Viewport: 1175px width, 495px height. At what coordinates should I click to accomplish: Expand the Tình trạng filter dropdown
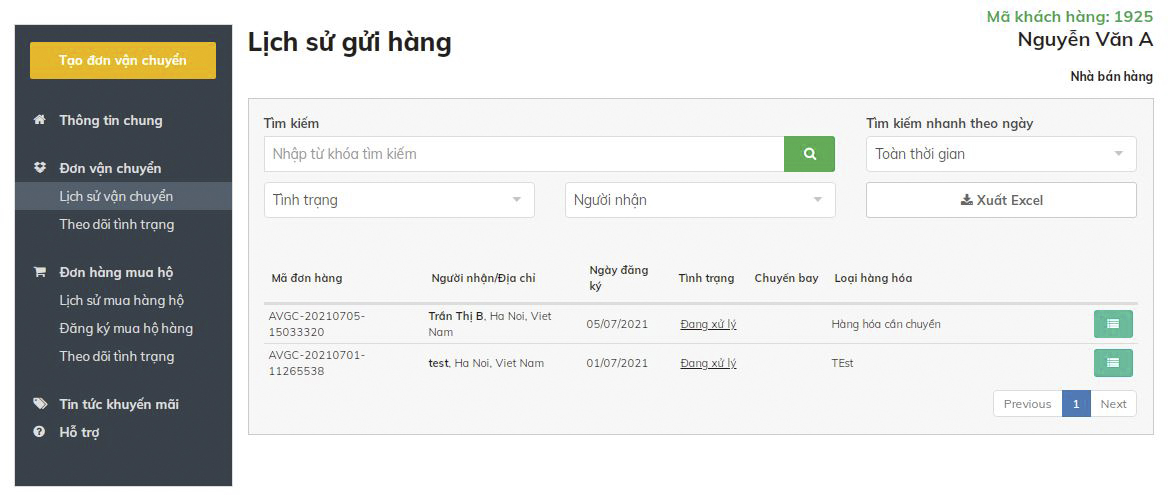click(x=398, y=200)
